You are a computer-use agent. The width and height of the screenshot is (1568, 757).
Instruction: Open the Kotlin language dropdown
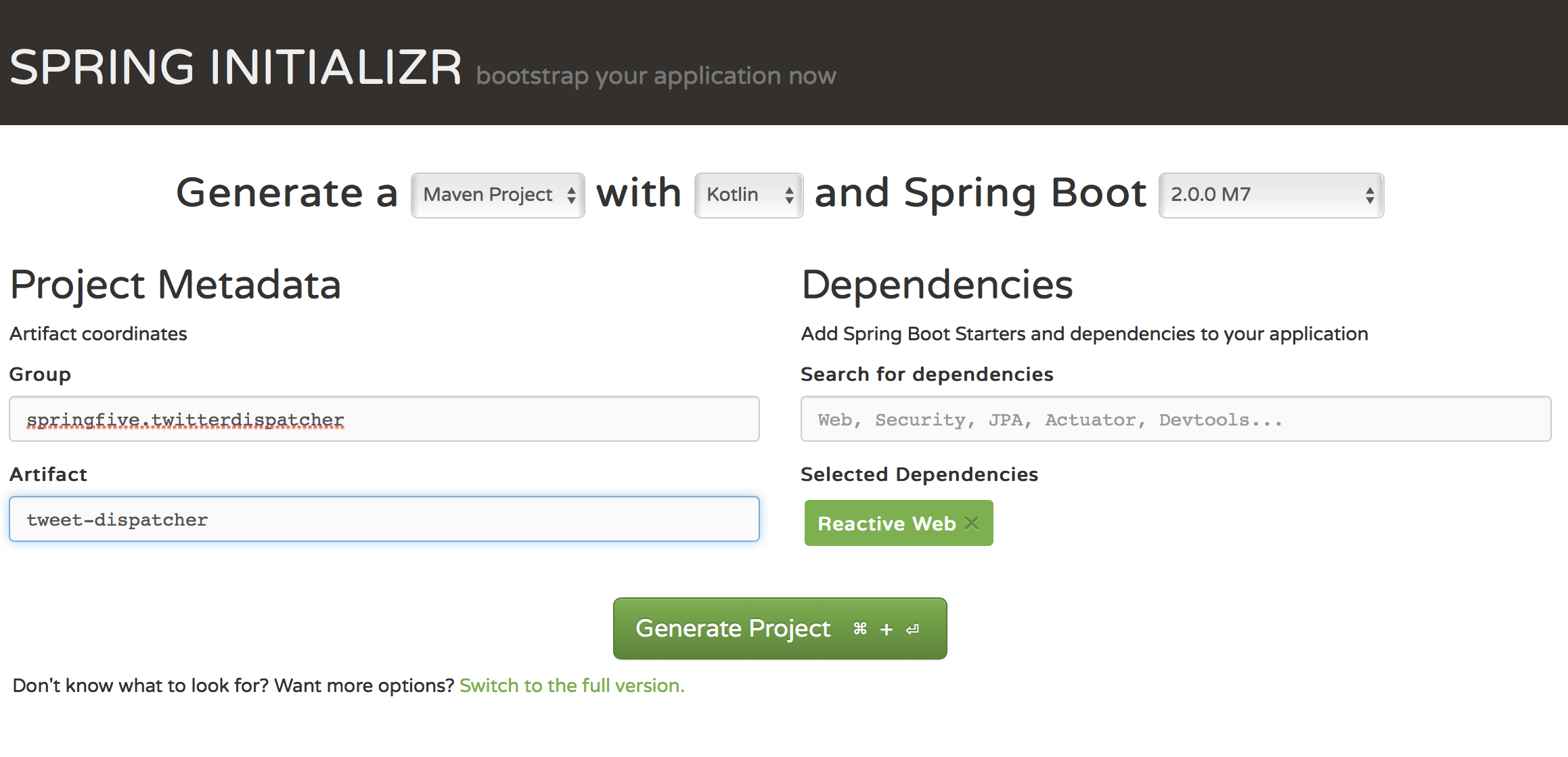pos(748,195)
